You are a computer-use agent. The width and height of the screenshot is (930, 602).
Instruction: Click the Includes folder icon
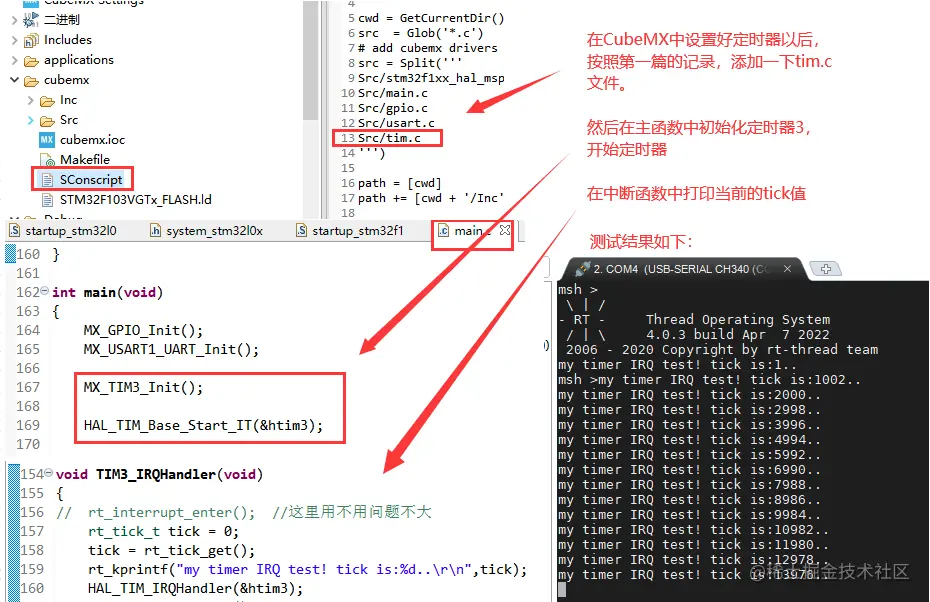coord(31,41)
